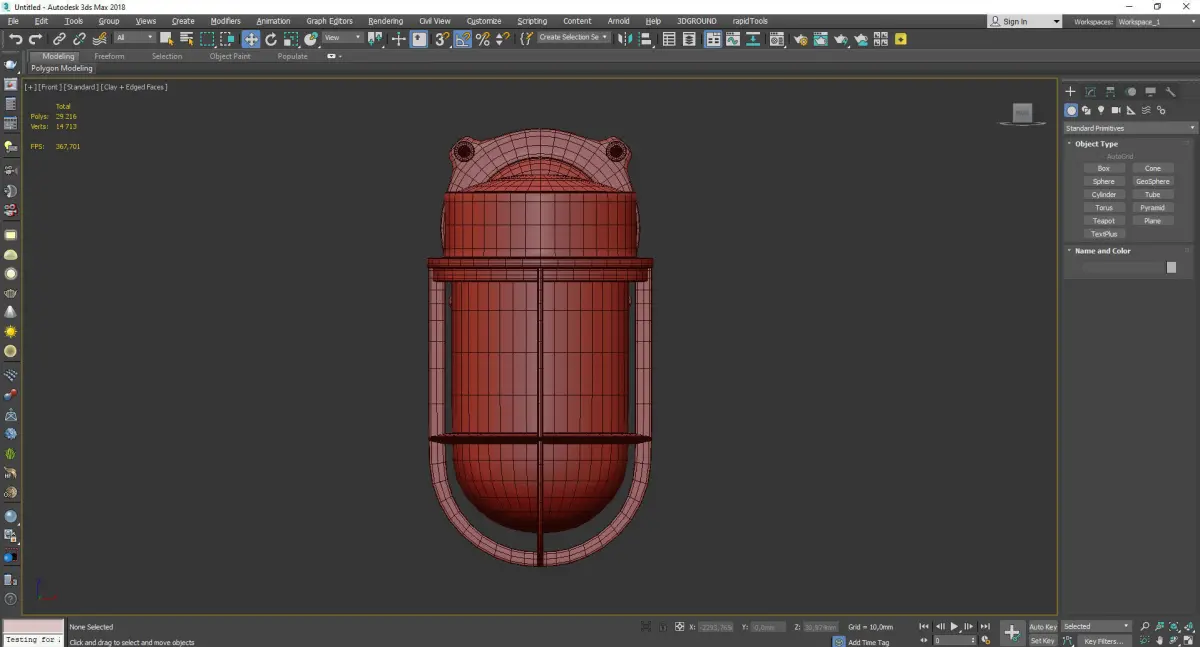Switch to the Freeform ribbon tab

click(x=109, y=56)
